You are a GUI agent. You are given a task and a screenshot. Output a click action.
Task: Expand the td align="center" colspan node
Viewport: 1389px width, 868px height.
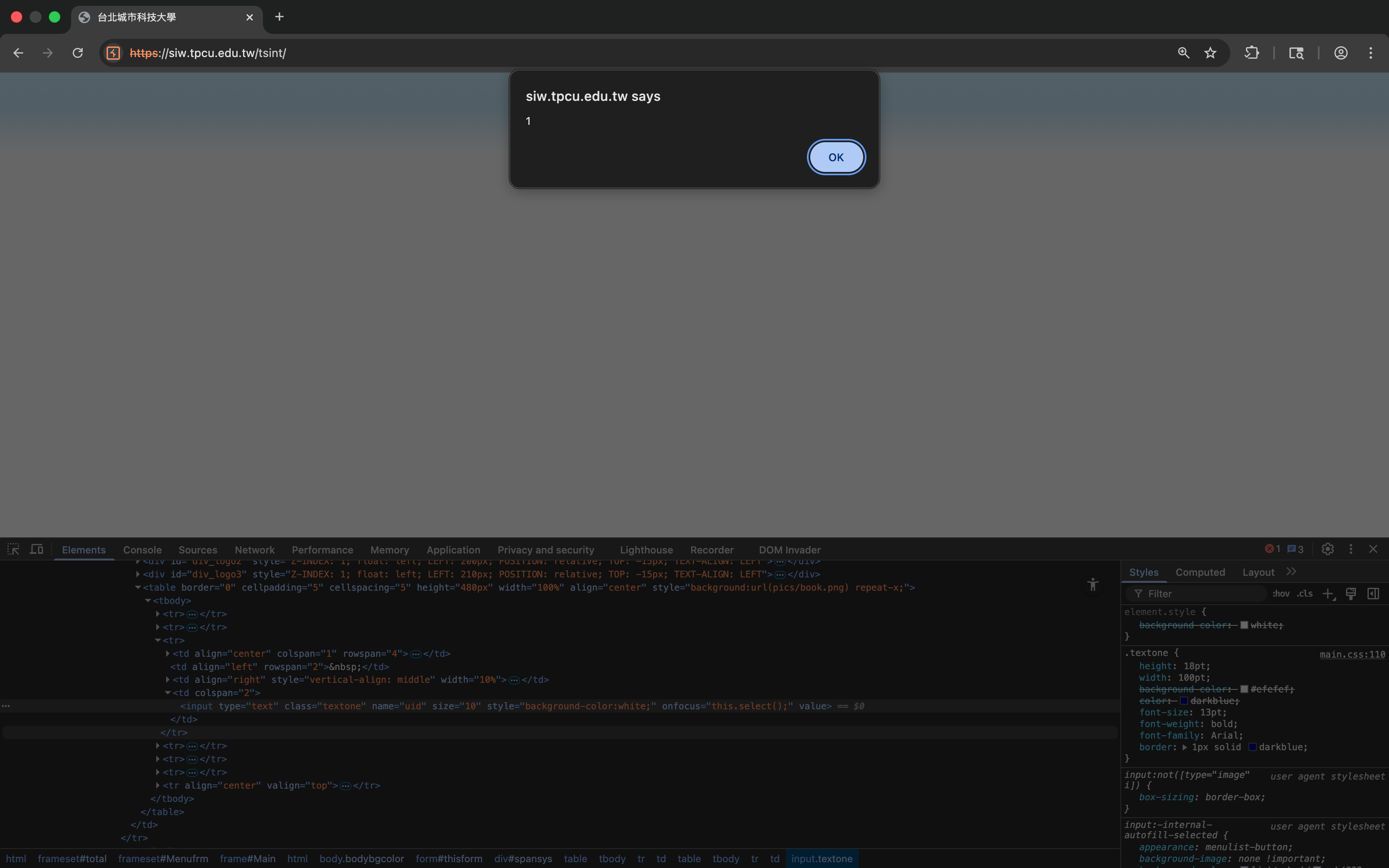point(167,653)
